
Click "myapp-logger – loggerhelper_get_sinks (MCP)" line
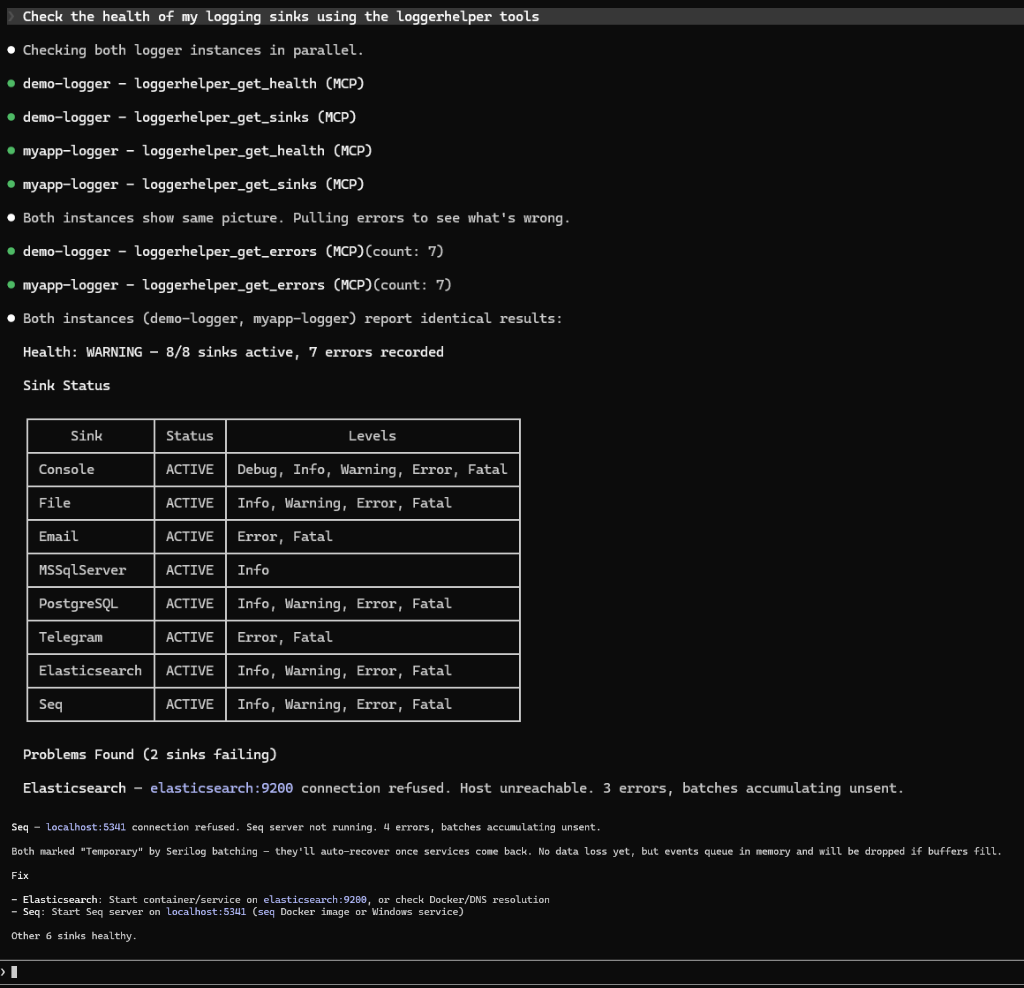pyautogui.click(x=193, y=185)
